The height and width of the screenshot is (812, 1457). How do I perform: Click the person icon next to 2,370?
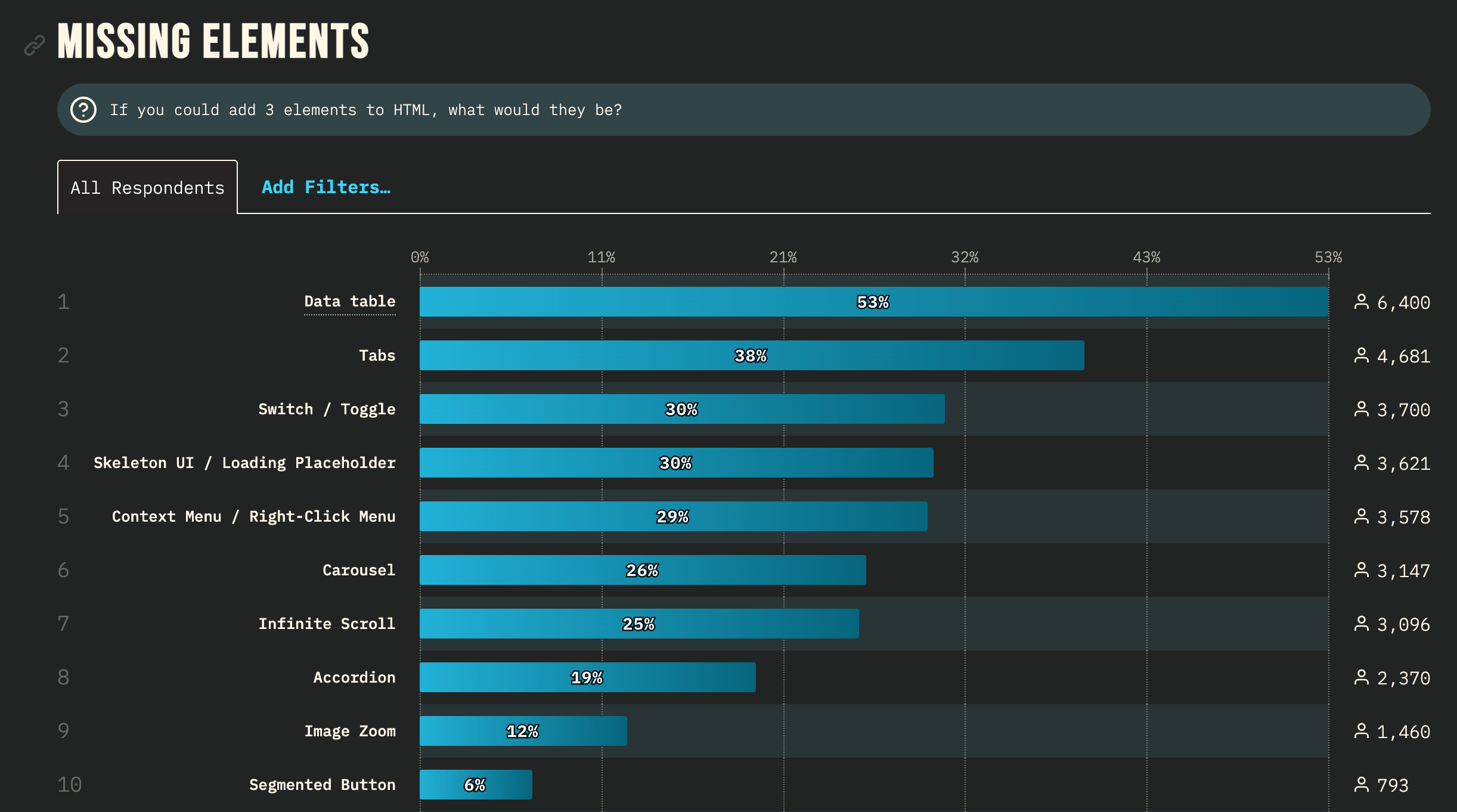click(1363, 677)
